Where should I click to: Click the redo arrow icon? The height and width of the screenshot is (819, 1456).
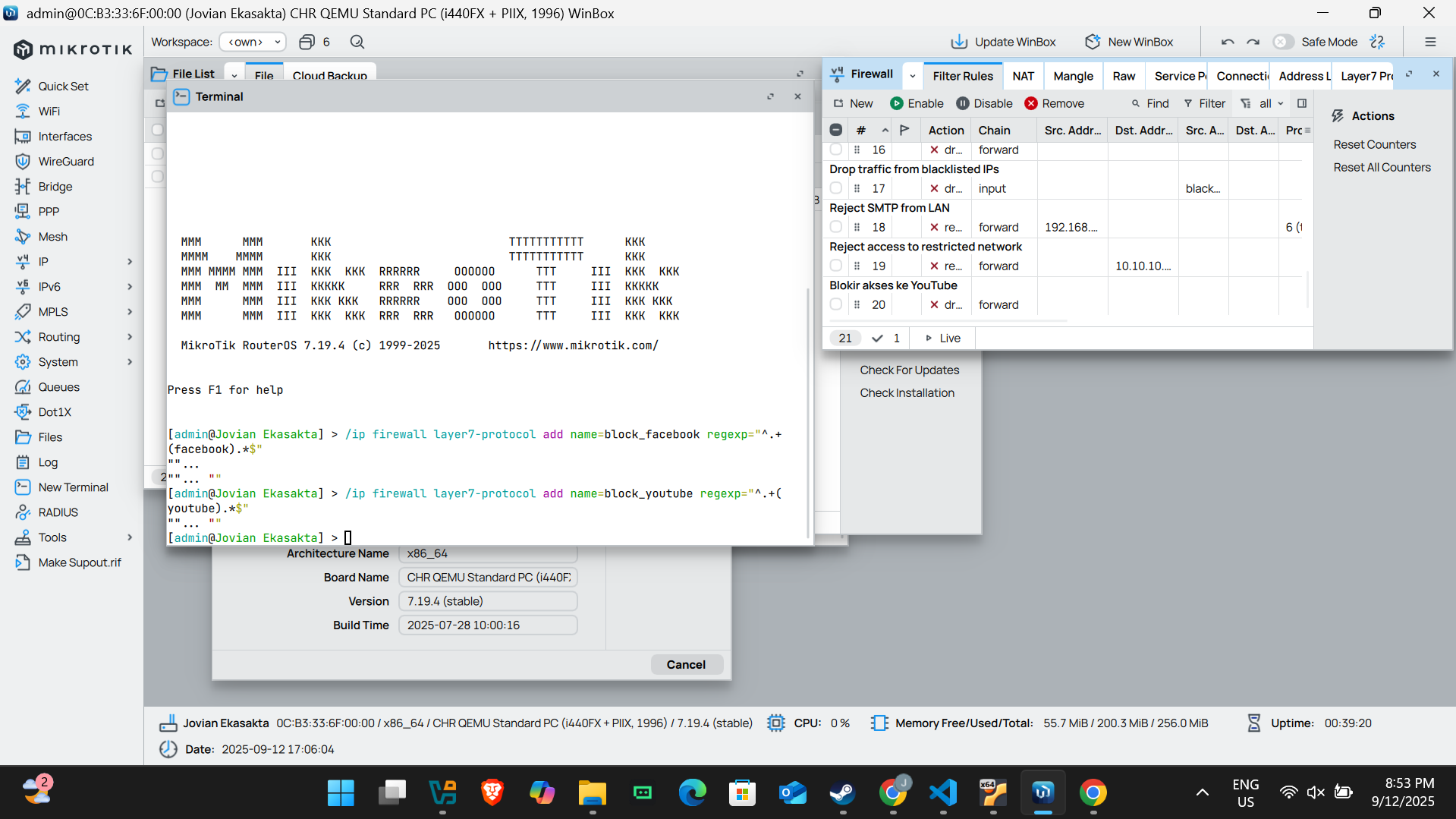tap(1253, 42)
